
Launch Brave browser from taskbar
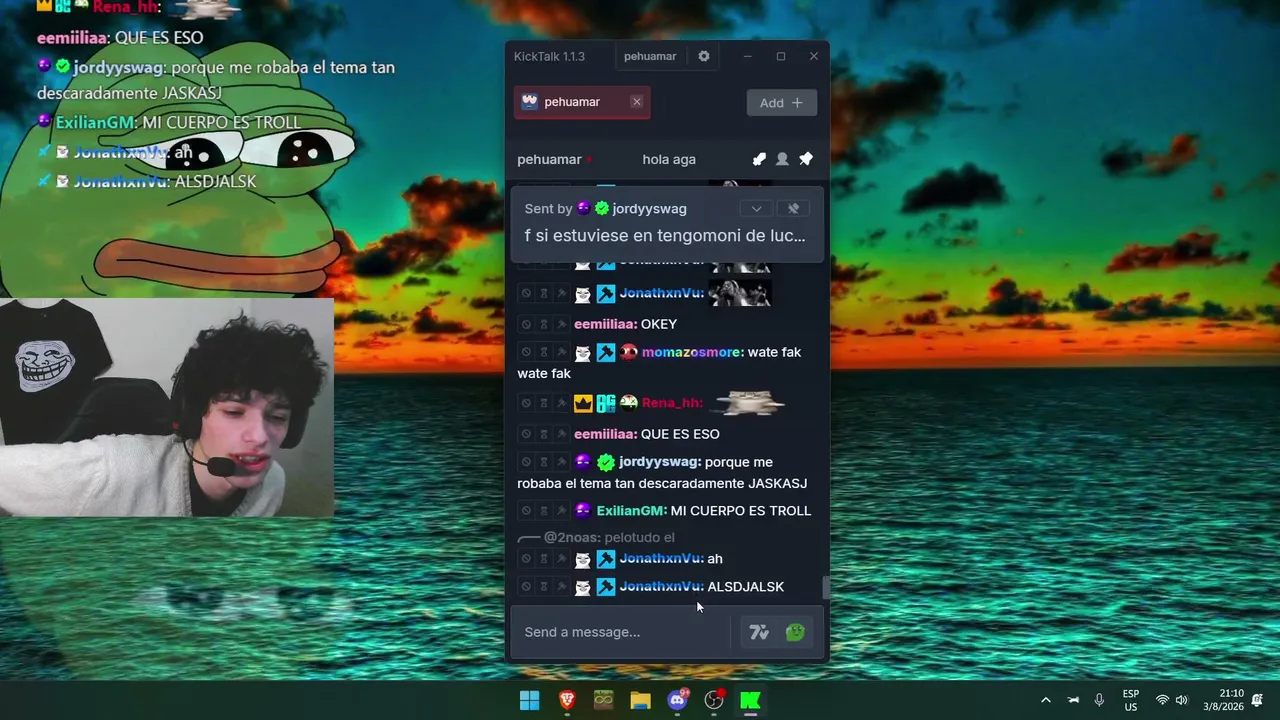tap(567, 700)
